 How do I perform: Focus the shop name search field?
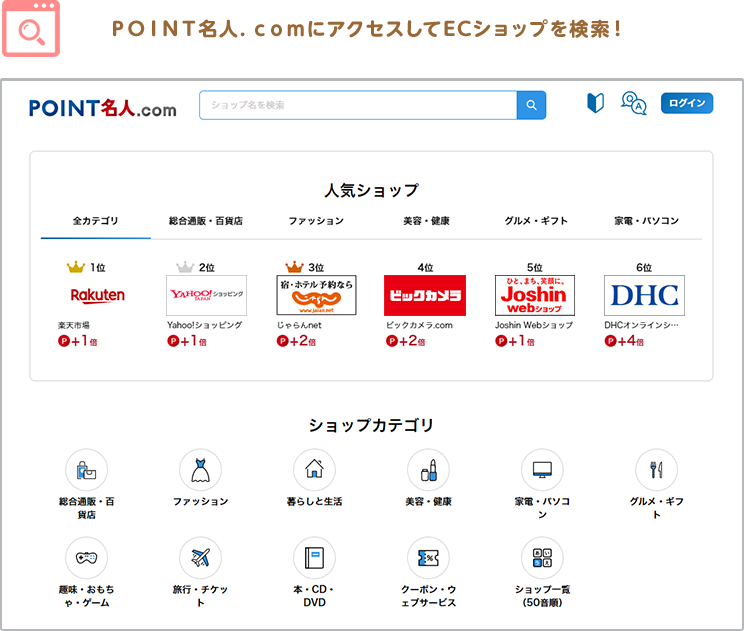[358, 105]
